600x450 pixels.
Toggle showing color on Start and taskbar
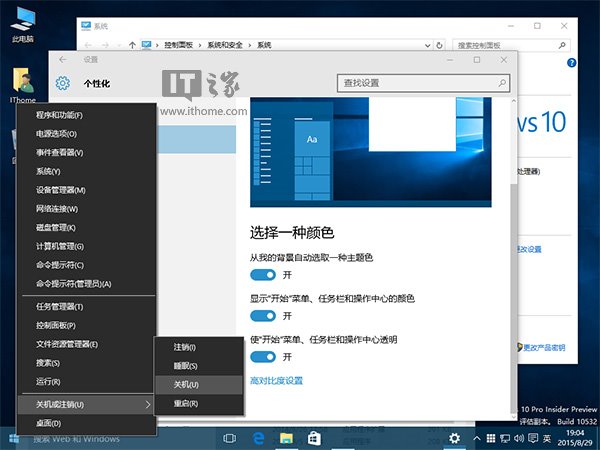click(x=263, y=315)
